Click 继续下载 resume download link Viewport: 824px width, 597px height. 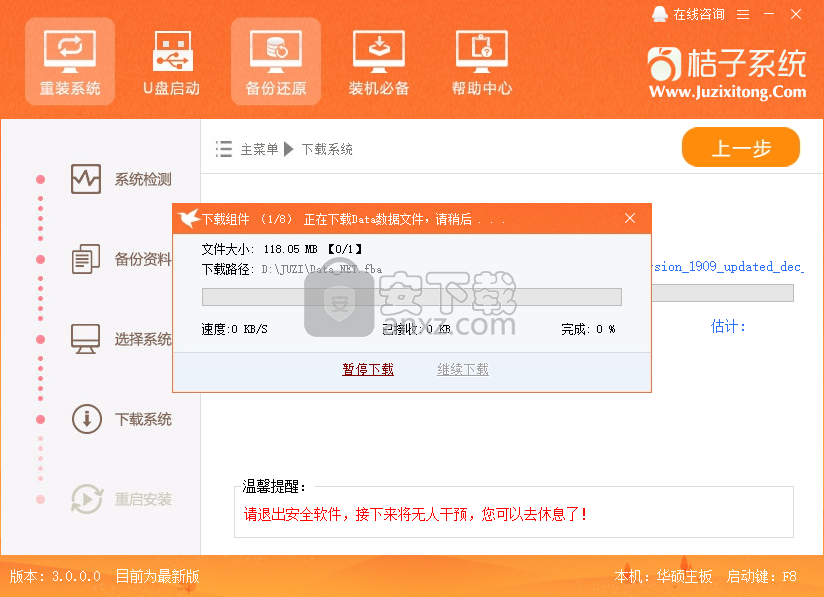[463, 369]
